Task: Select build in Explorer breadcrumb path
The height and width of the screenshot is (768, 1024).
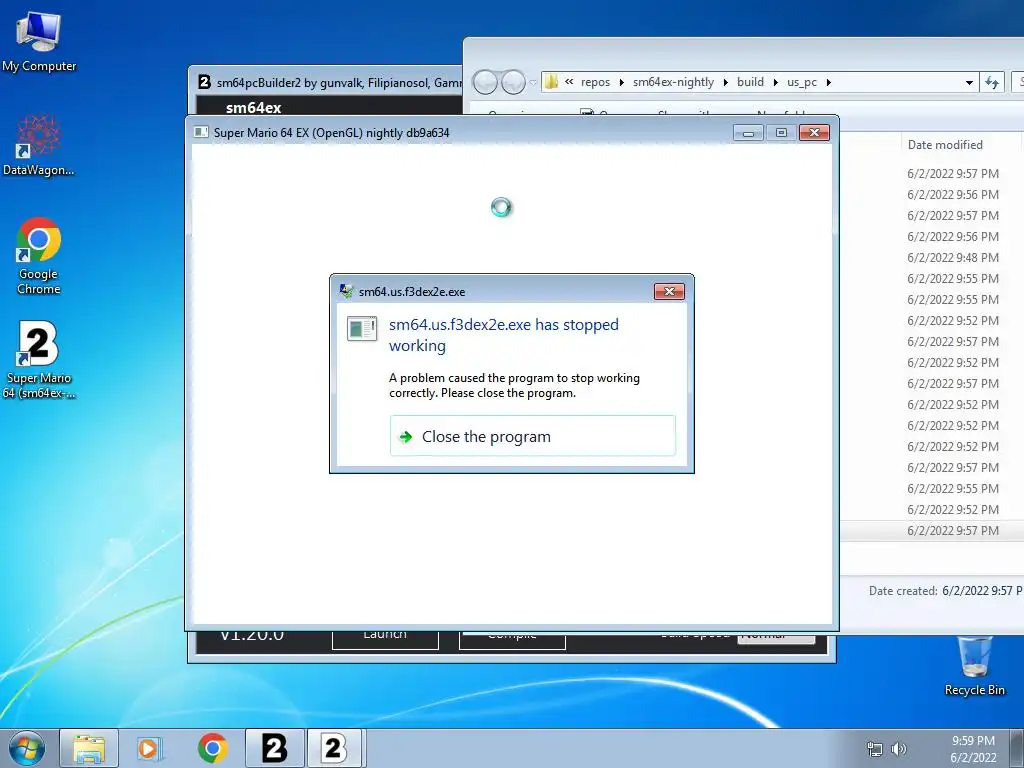Action: click(750, 82)
